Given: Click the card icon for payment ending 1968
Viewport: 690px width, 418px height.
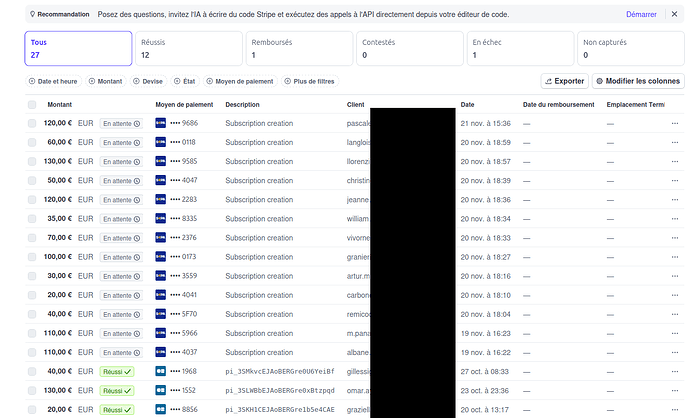Looking at the screenshot, I should tap(162, 371).
